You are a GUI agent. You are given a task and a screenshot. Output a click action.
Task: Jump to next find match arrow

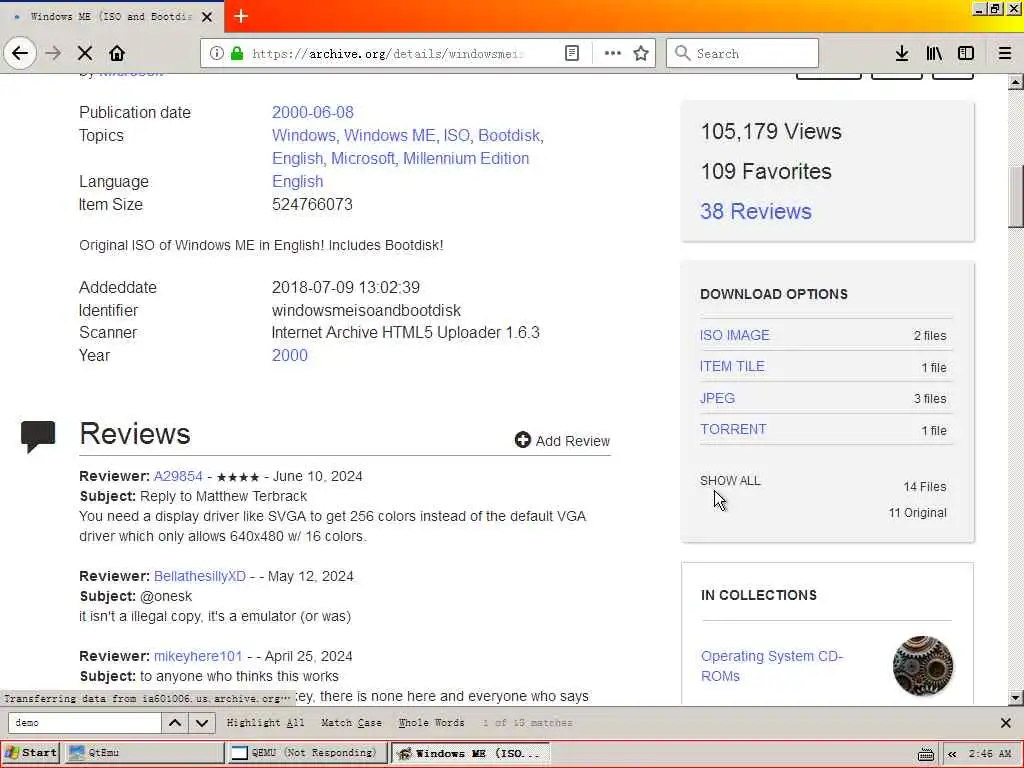[x=202, y=723]
